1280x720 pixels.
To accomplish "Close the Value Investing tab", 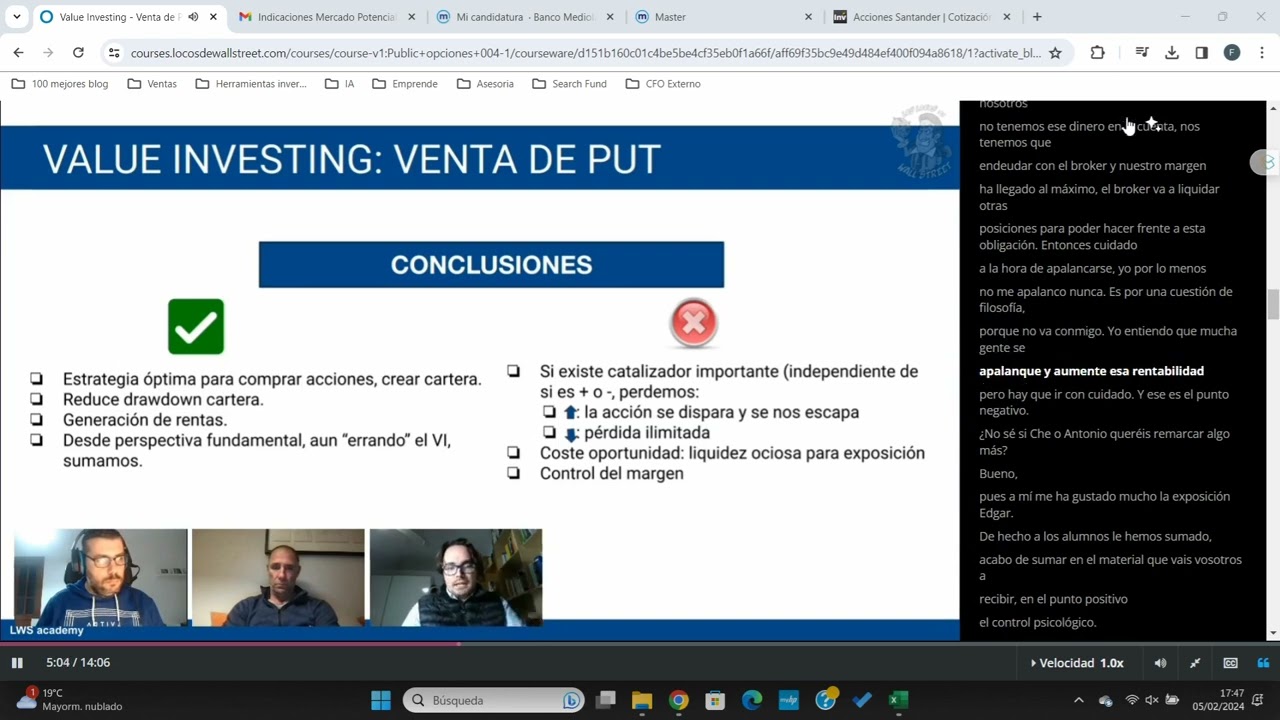I will click(x=213, y=17).
